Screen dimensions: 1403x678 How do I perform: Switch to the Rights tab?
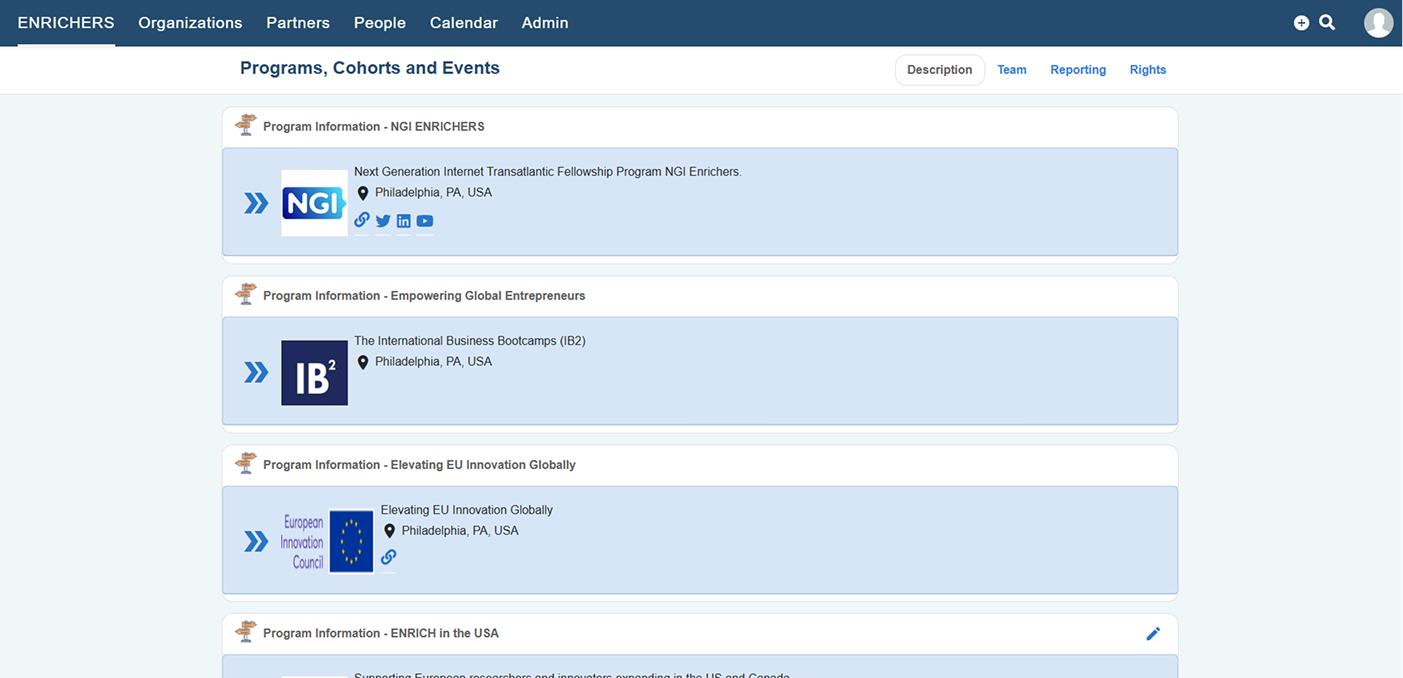[1148, 70]
